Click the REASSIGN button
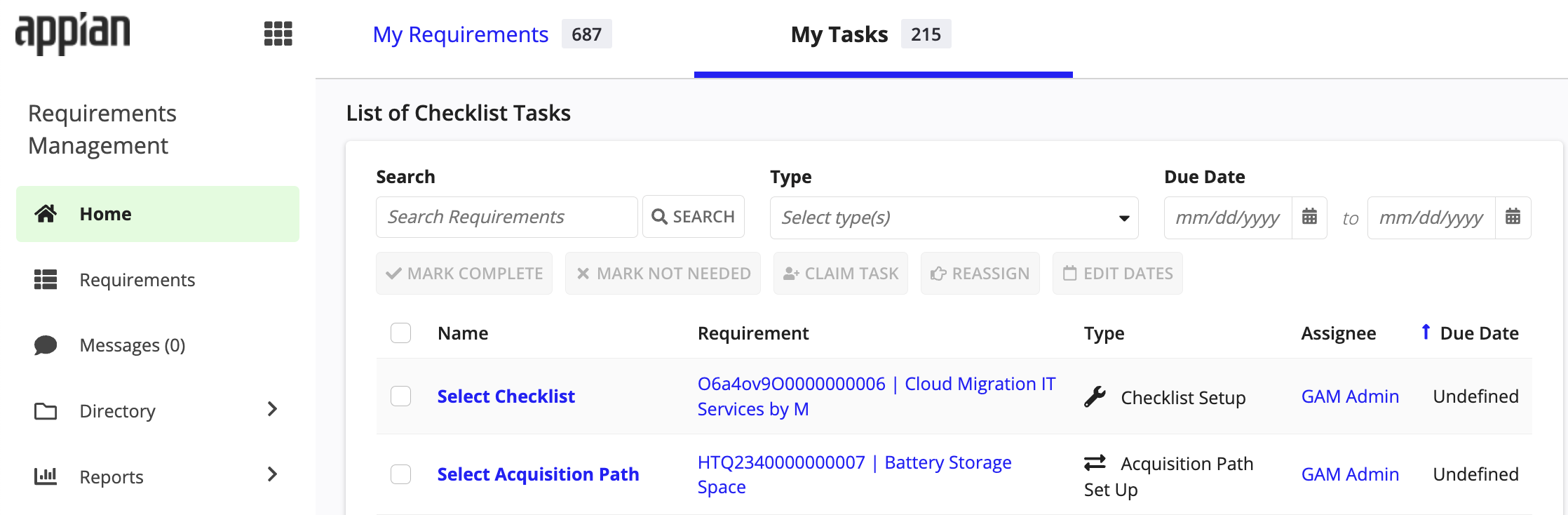 980,274
